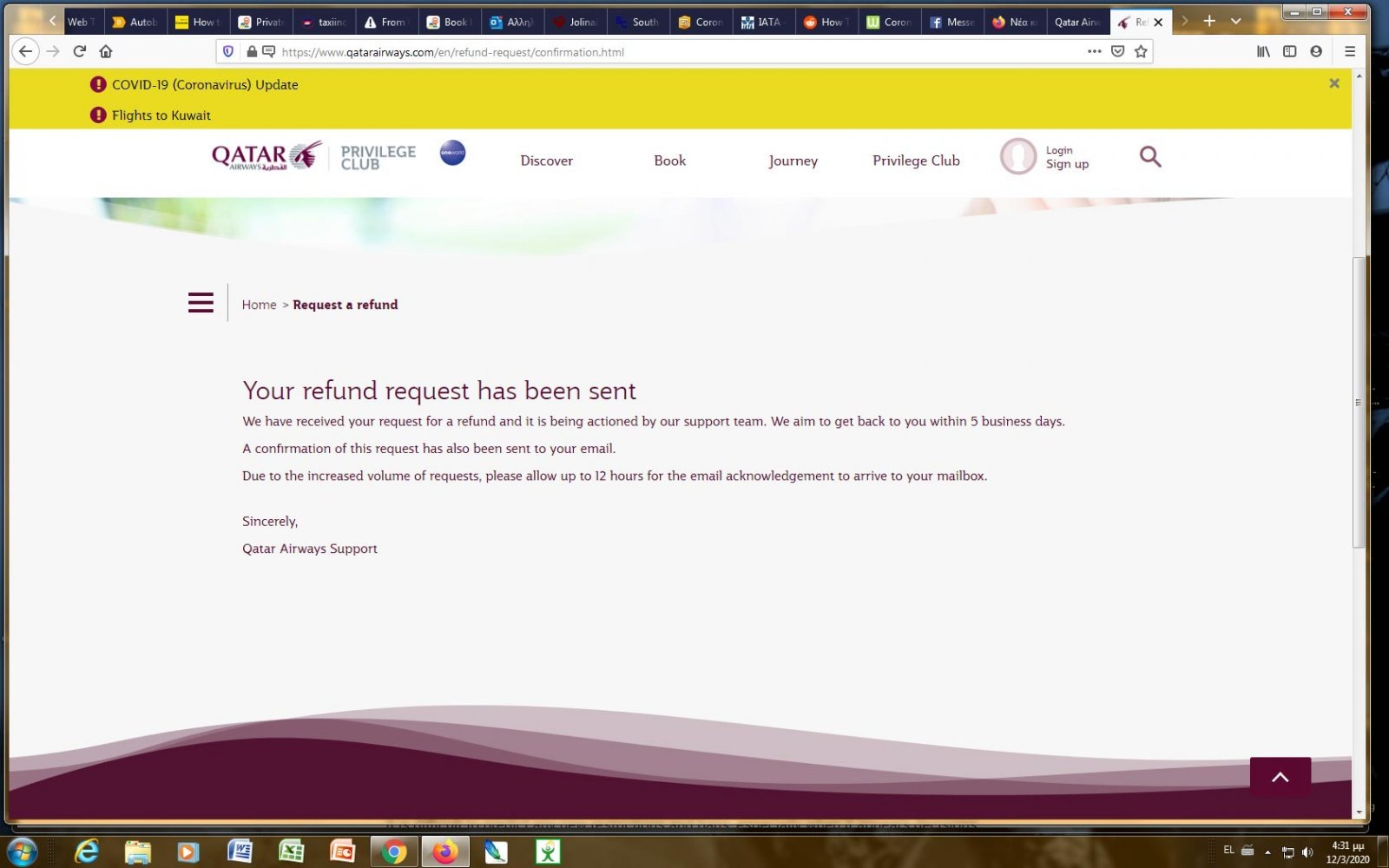Viewport: 1389px width, 868px height.
Task: Open the Privilege Club navigation menu
Action: click(916, 161)
